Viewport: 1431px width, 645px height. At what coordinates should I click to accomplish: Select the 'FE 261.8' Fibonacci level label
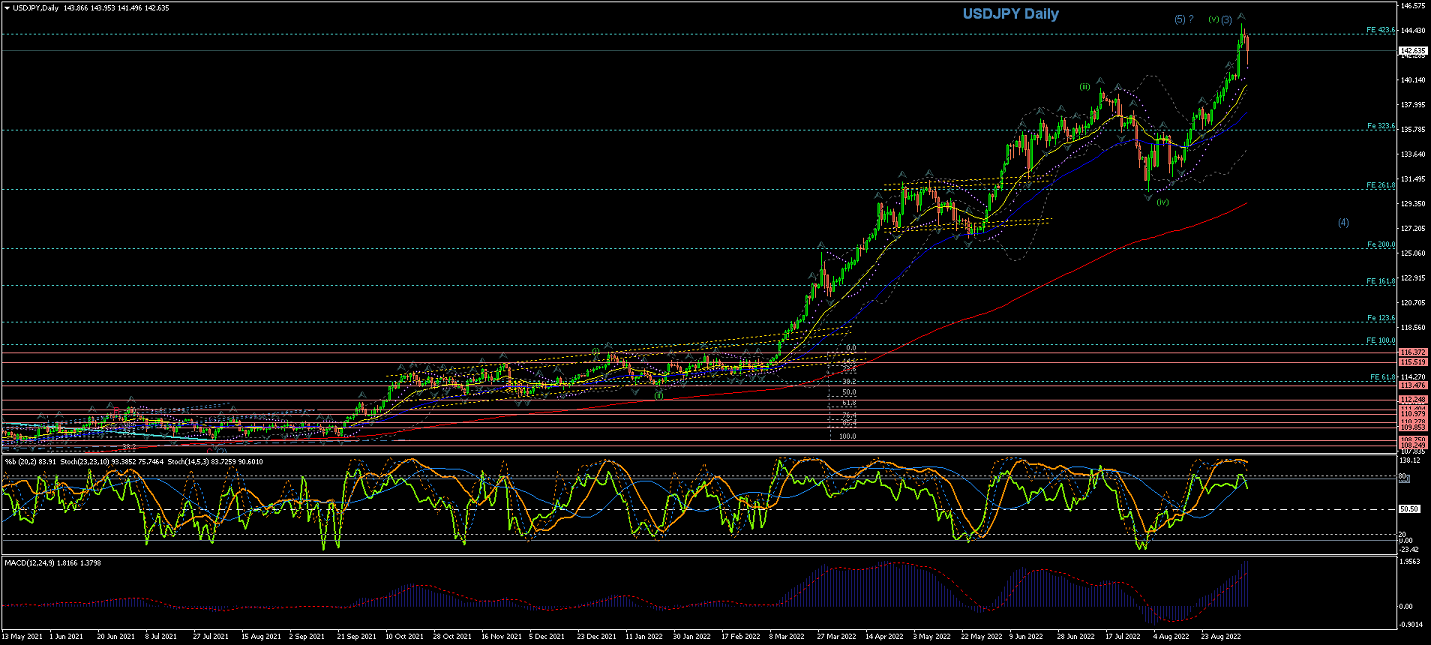[x=1380, y=186]
